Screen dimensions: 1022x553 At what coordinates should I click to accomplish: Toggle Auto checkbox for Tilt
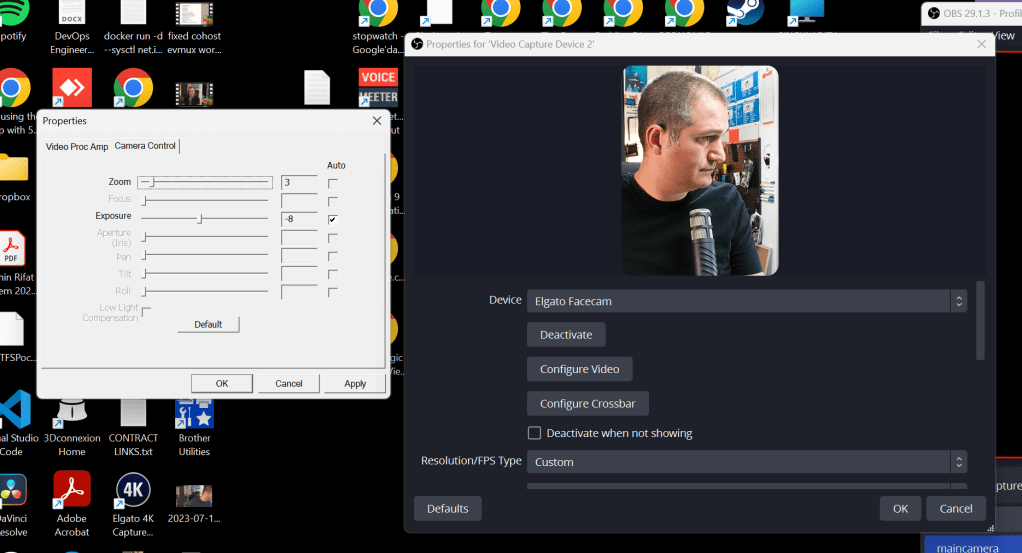tap(332, 275)
